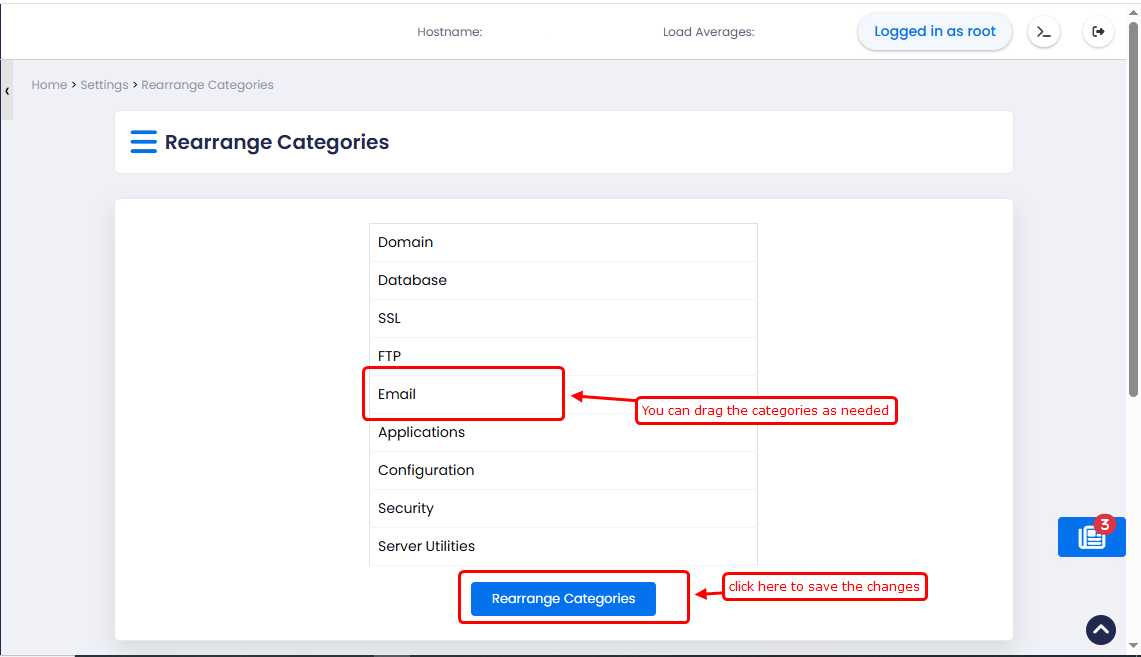This screenshot has width=1141, height=657.
Task: Click the vertical page scrollbar thumb
Action: pyautogui.click(x=1133, y=210)
